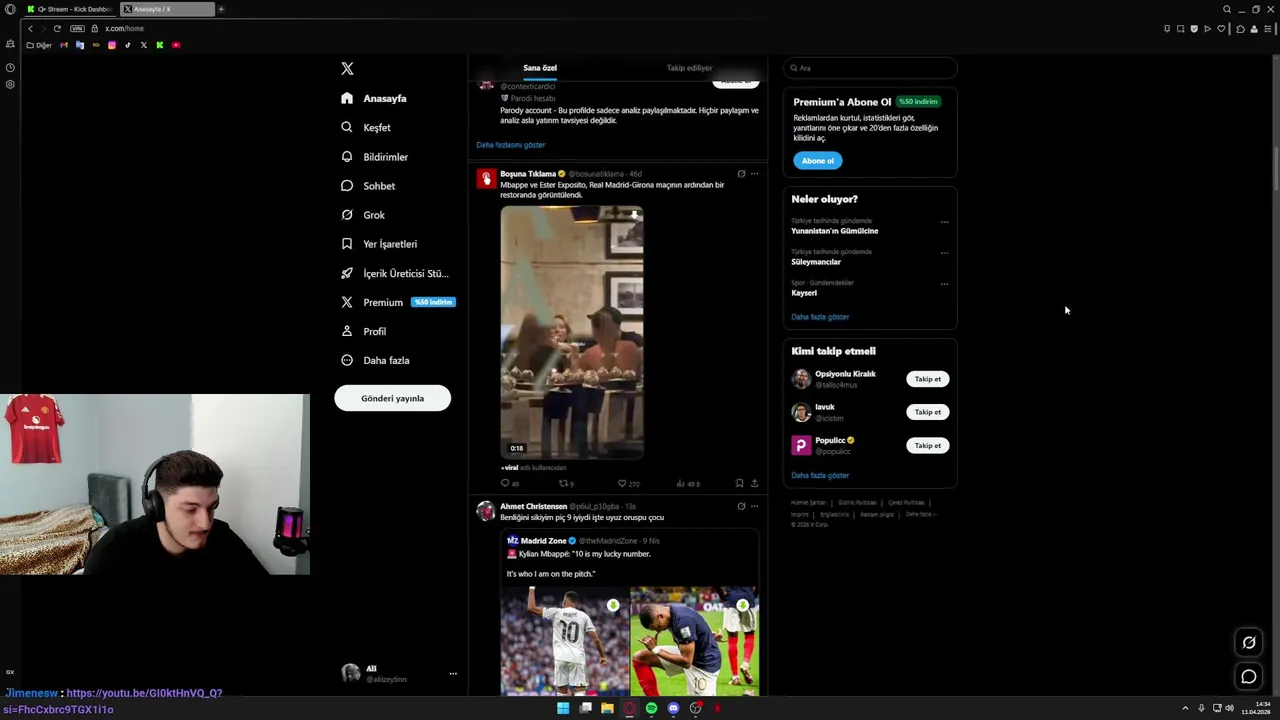Open Anasayfa home in the sidebar
1280x720 pixels.
(x=373, y=98)
